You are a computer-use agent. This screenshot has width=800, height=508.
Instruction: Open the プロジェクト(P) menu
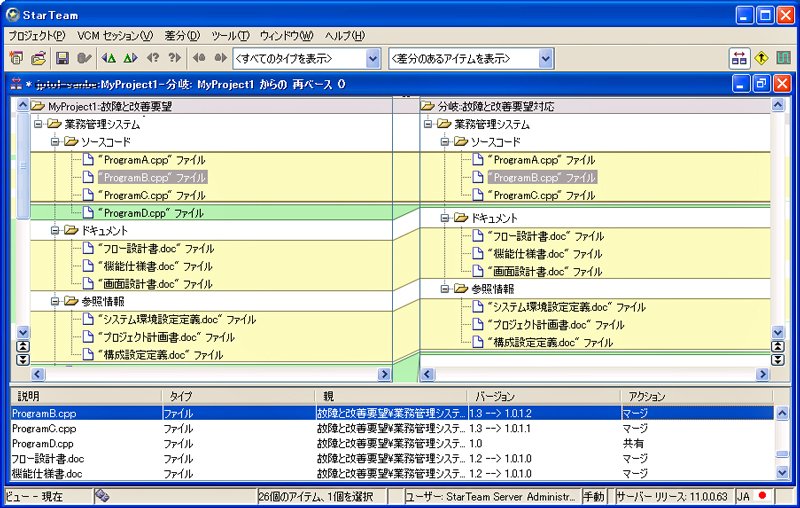(37, 36)
